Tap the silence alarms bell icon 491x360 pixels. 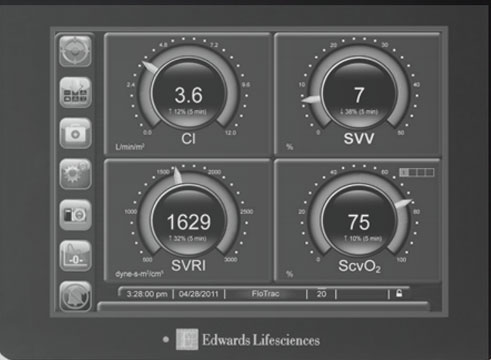[75, 296]
